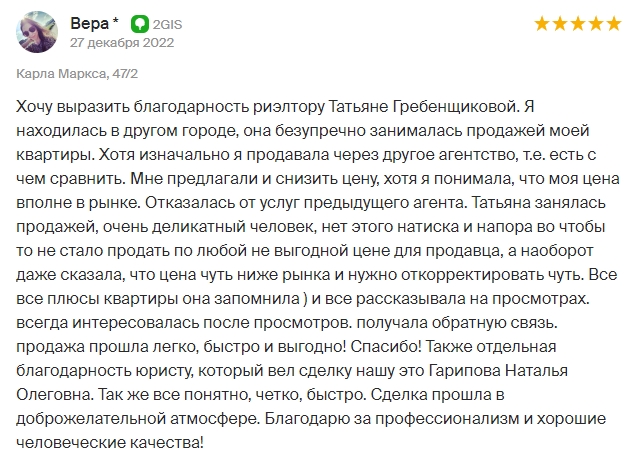Select the fourth rating star

(596, 24)
